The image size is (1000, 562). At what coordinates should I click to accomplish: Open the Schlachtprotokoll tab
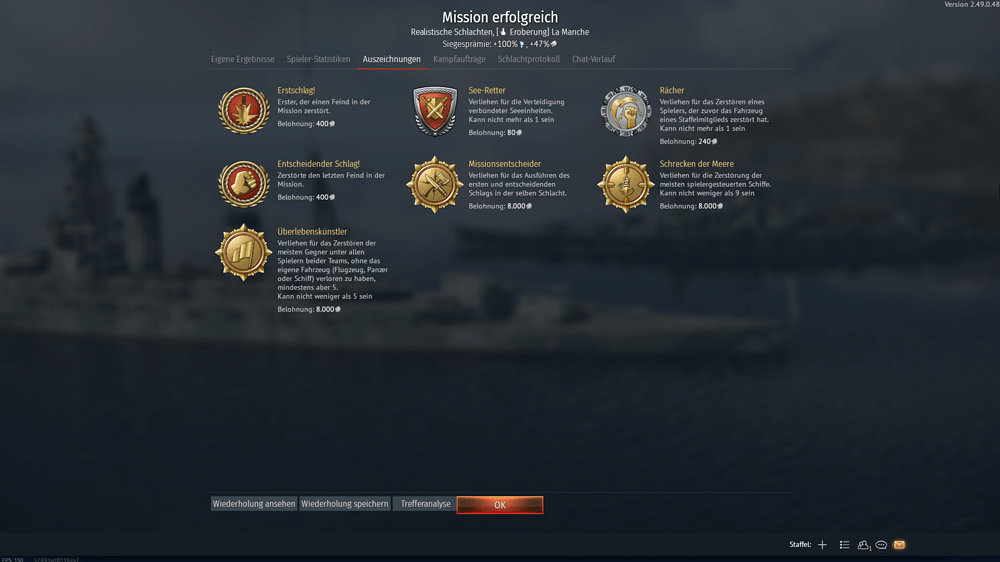pos(529,59)
